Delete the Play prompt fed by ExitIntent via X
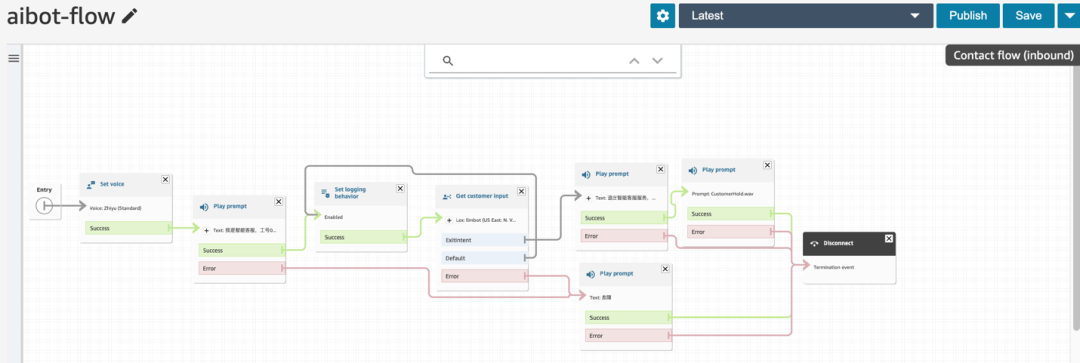Image resolution: width=1080 pixels, height=363 pixels. [x=661, y=169]
